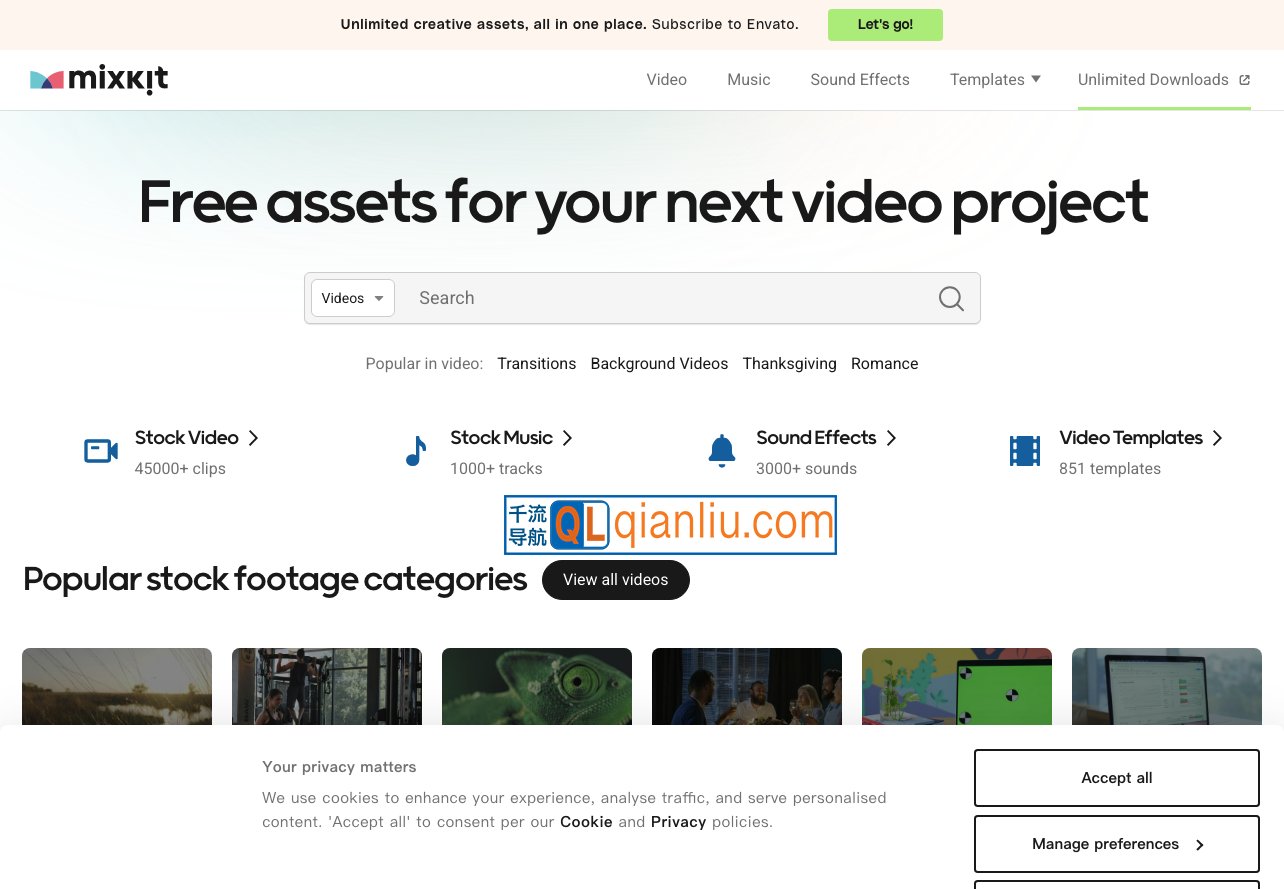This screenshot has width=1284, height=889.
Task: Open Stock Video section via its heading
Action: 187,438
